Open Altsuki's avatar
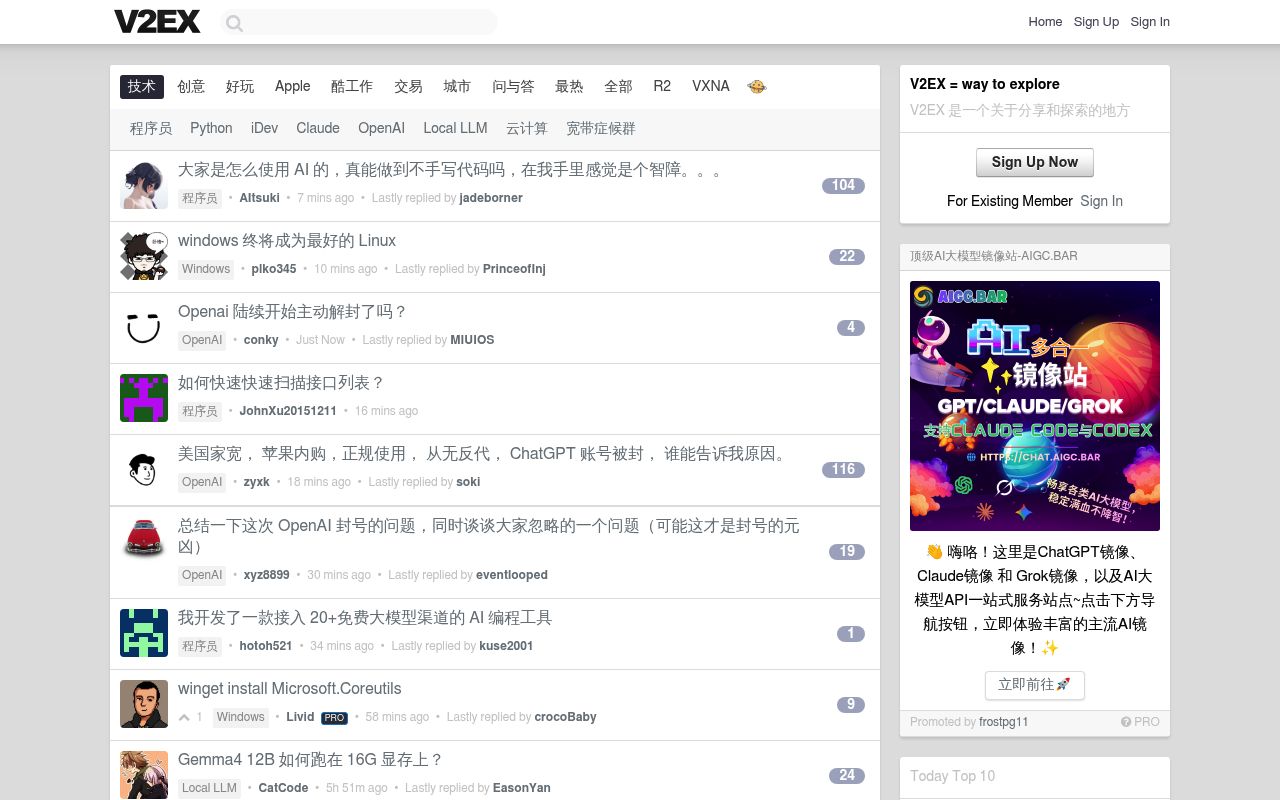 coord(144,185)
